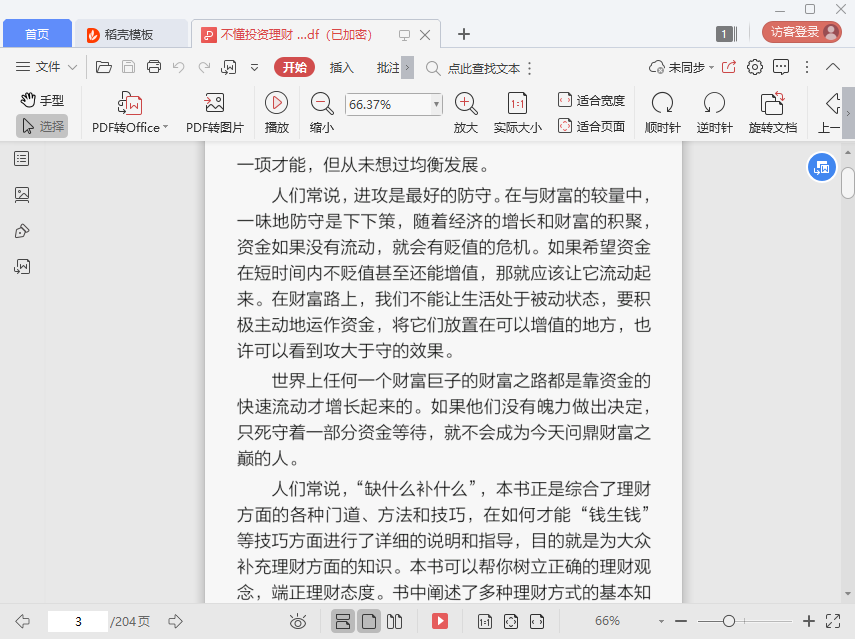Switch to two-page view in status bar

[394, 621]
